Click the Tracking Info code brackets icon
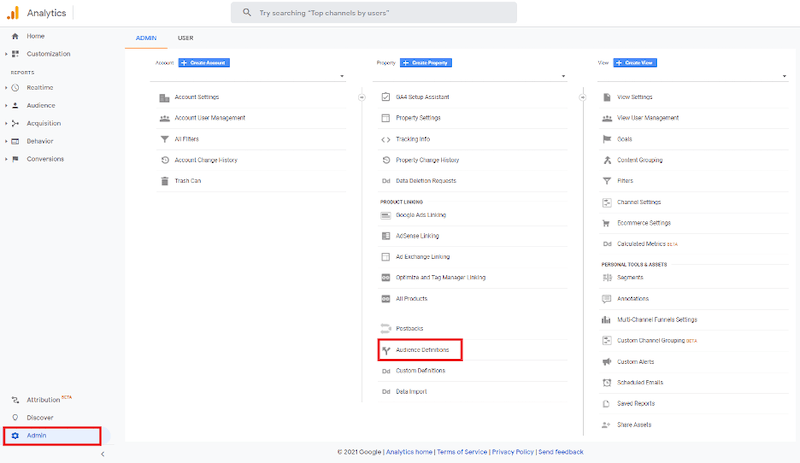The image size is (800, 463). click(x=386, y=139)
